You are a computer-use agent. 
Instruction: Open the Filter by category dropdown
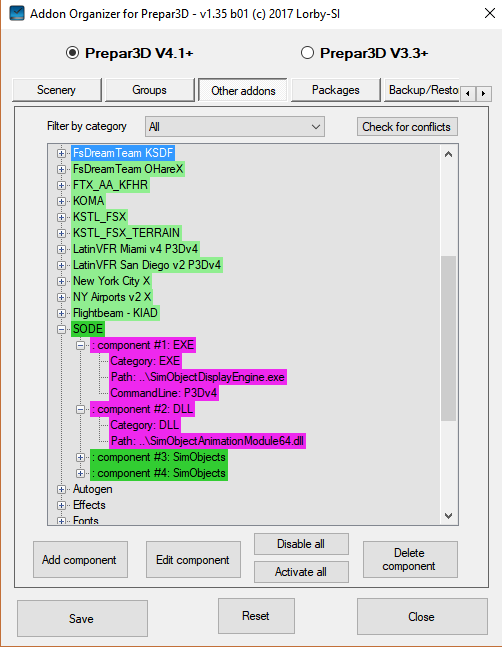(235, 126)
